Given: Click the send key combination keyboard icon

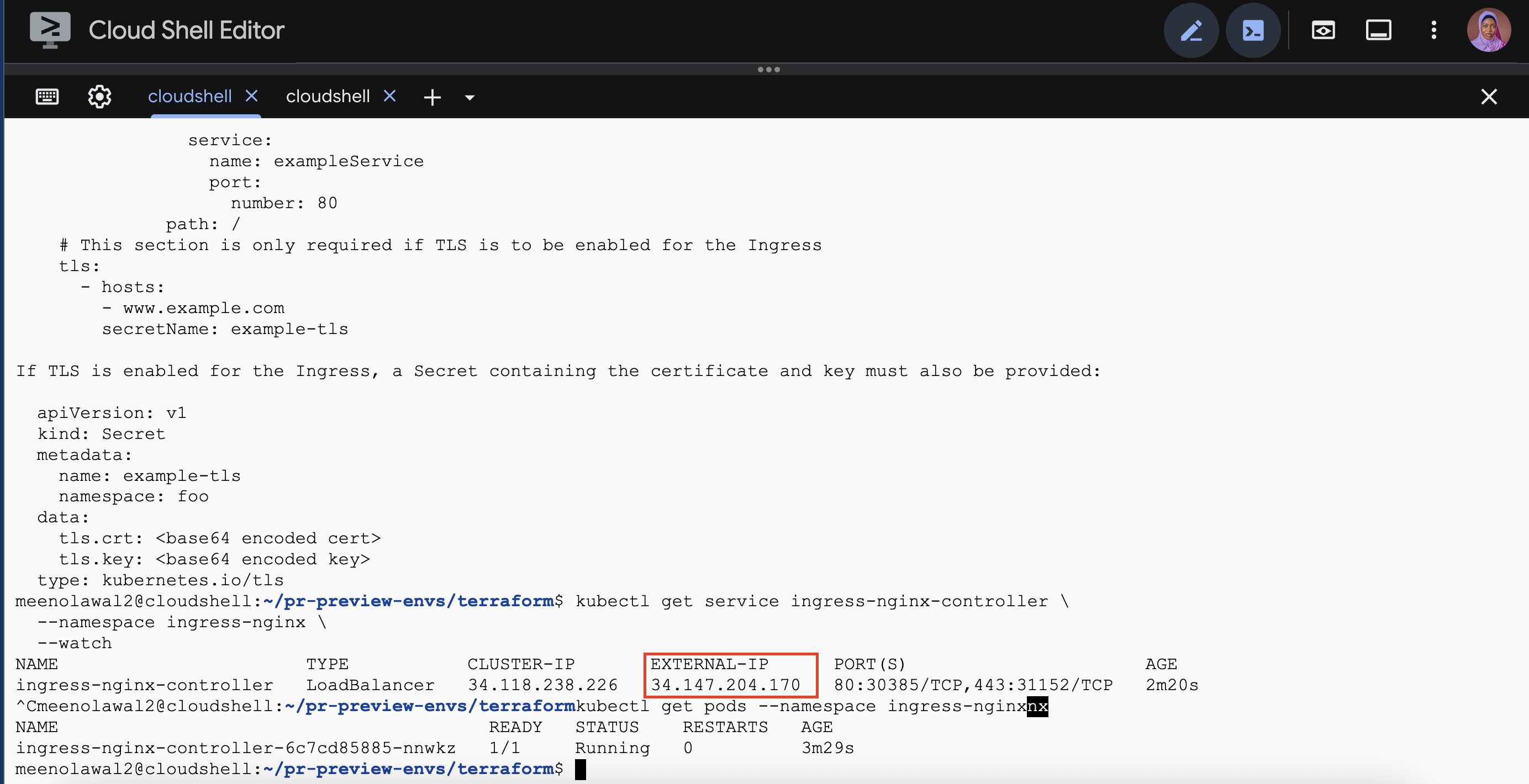Looking at the screenshot, I should point(47,97).
